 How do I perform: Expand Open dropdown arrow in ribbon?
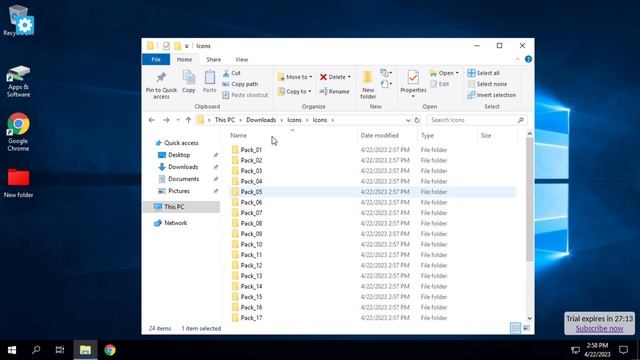pyautogui.click(x=457, y=73)
